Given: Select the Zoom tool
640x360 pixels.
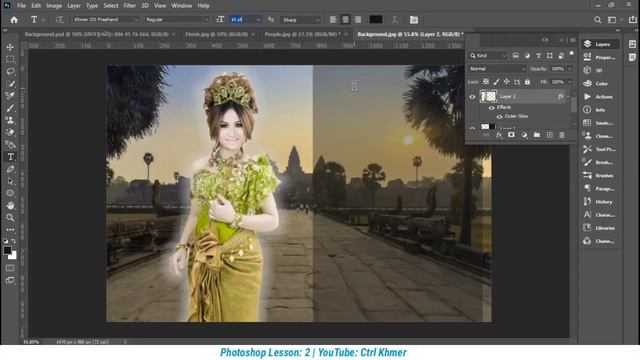Looking at the screenshot, I should click(x=10, y=218).
